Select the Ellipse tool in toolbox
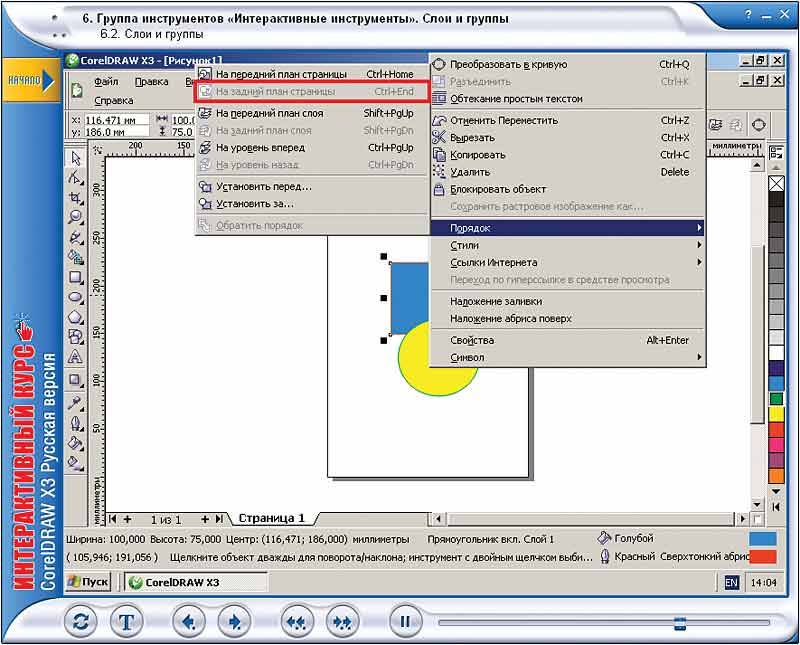The width and height of the screenshot is (800, 645). coord(75,297)
